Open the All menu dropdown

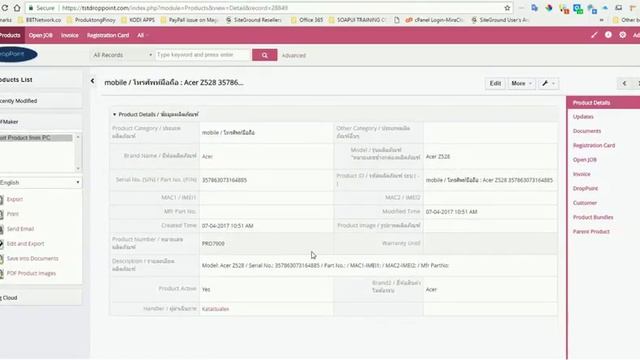pos(142,36)
